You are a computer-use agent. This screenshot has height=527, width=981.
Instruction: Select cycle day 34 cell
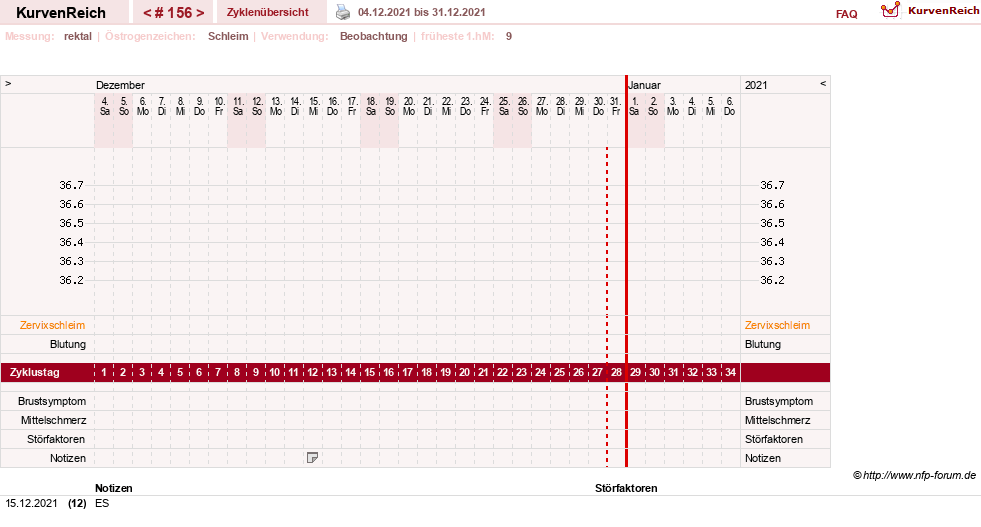[730, 372]
